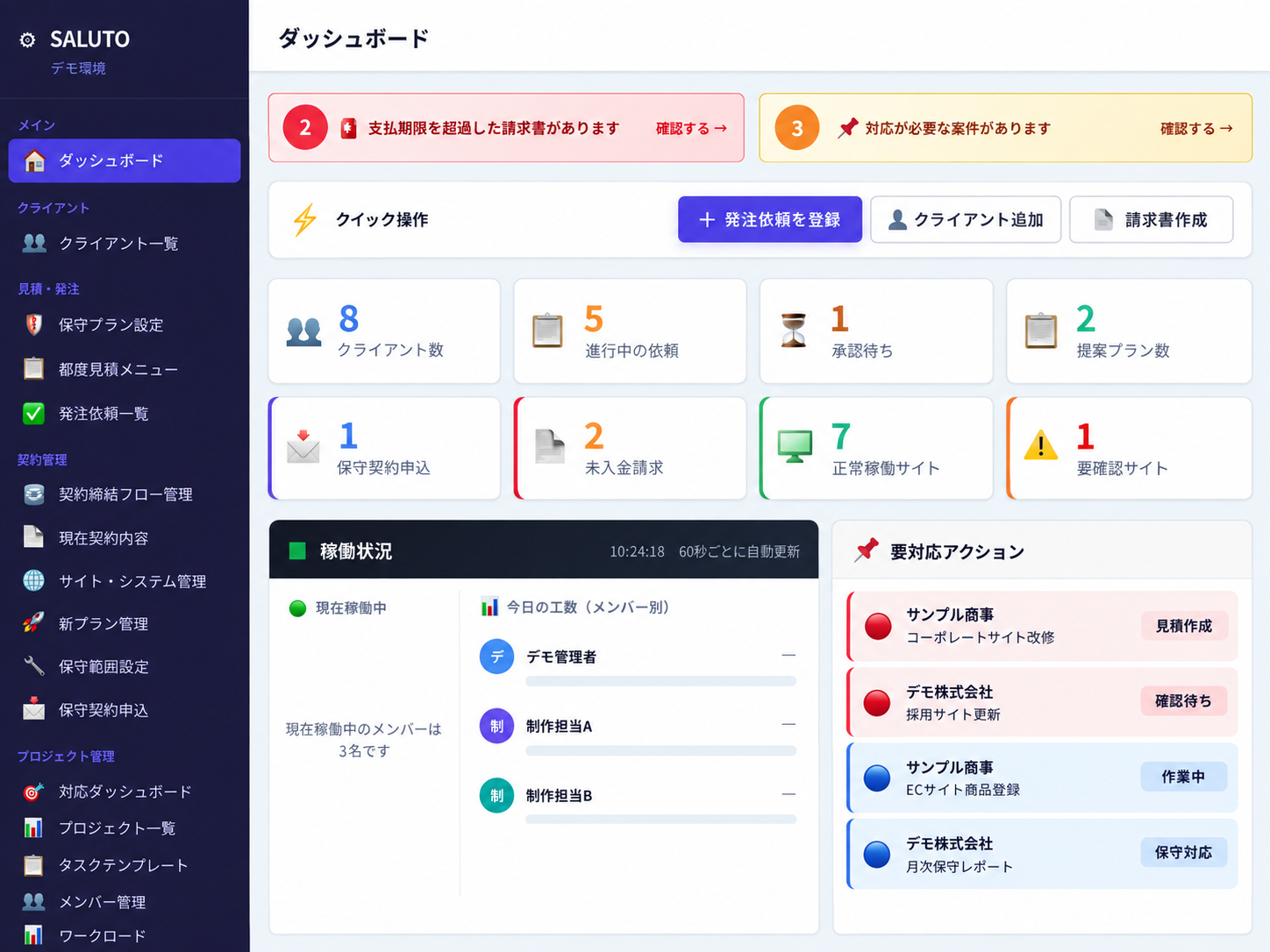1270x952 pixels.
Task: Open the クライアント数 stat card
Action: click(x=384, y=331)
